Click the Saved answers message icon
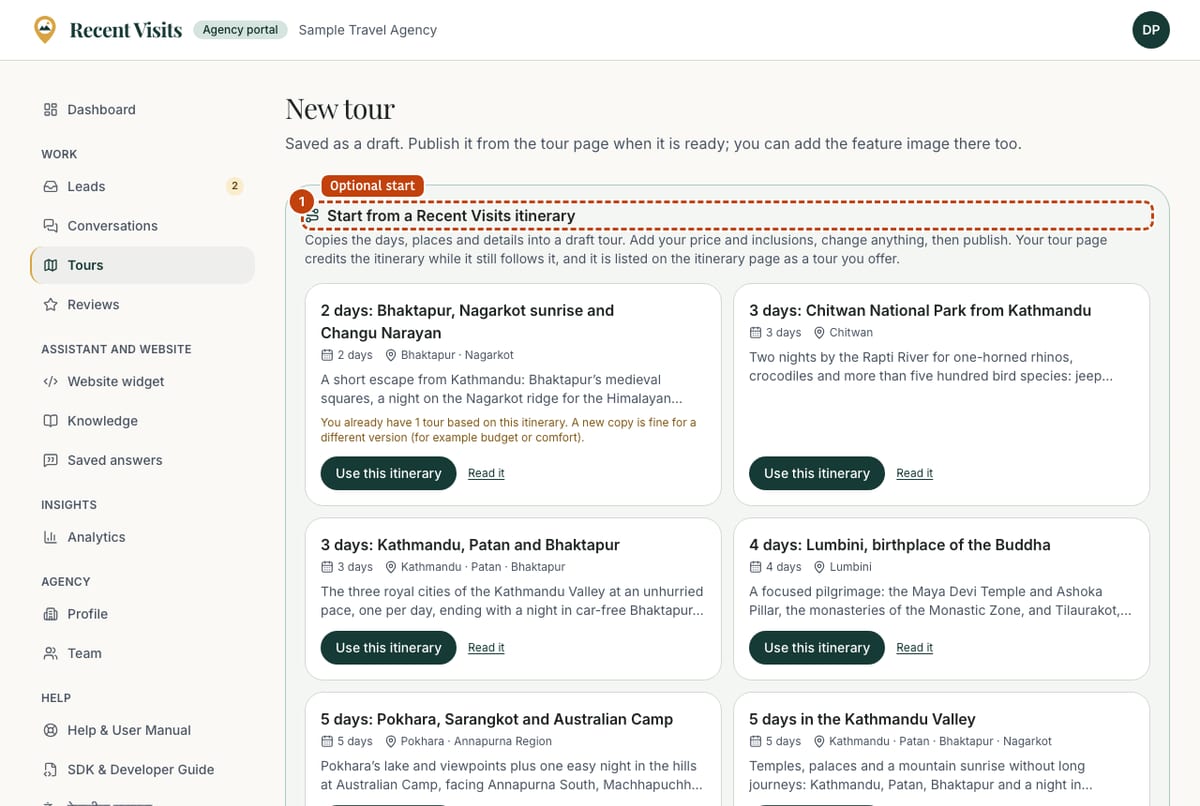This screenshot has width=1200, height=806. 50,461
